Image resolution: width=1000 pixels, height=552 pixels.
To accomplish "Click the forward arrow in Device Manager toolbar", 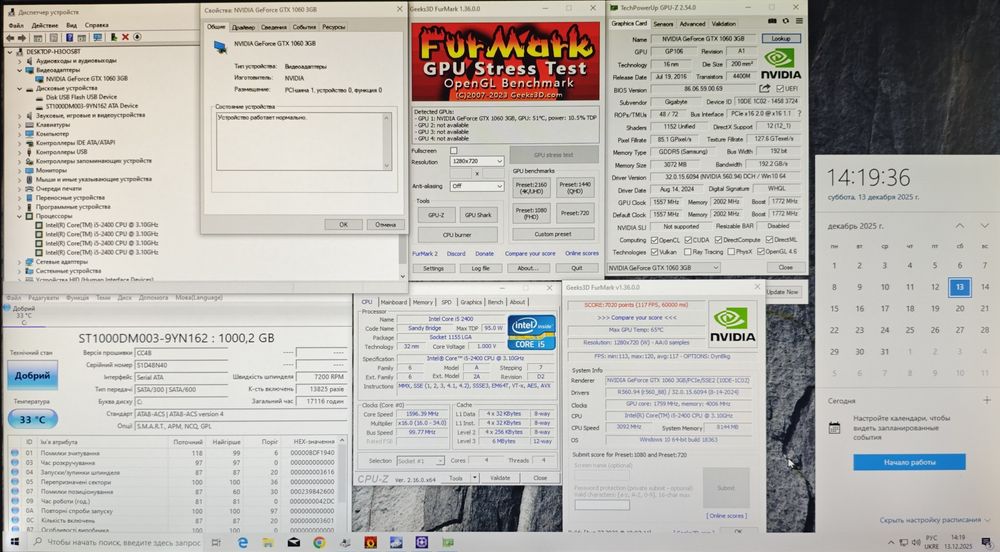I will click(x=20, y=38).
